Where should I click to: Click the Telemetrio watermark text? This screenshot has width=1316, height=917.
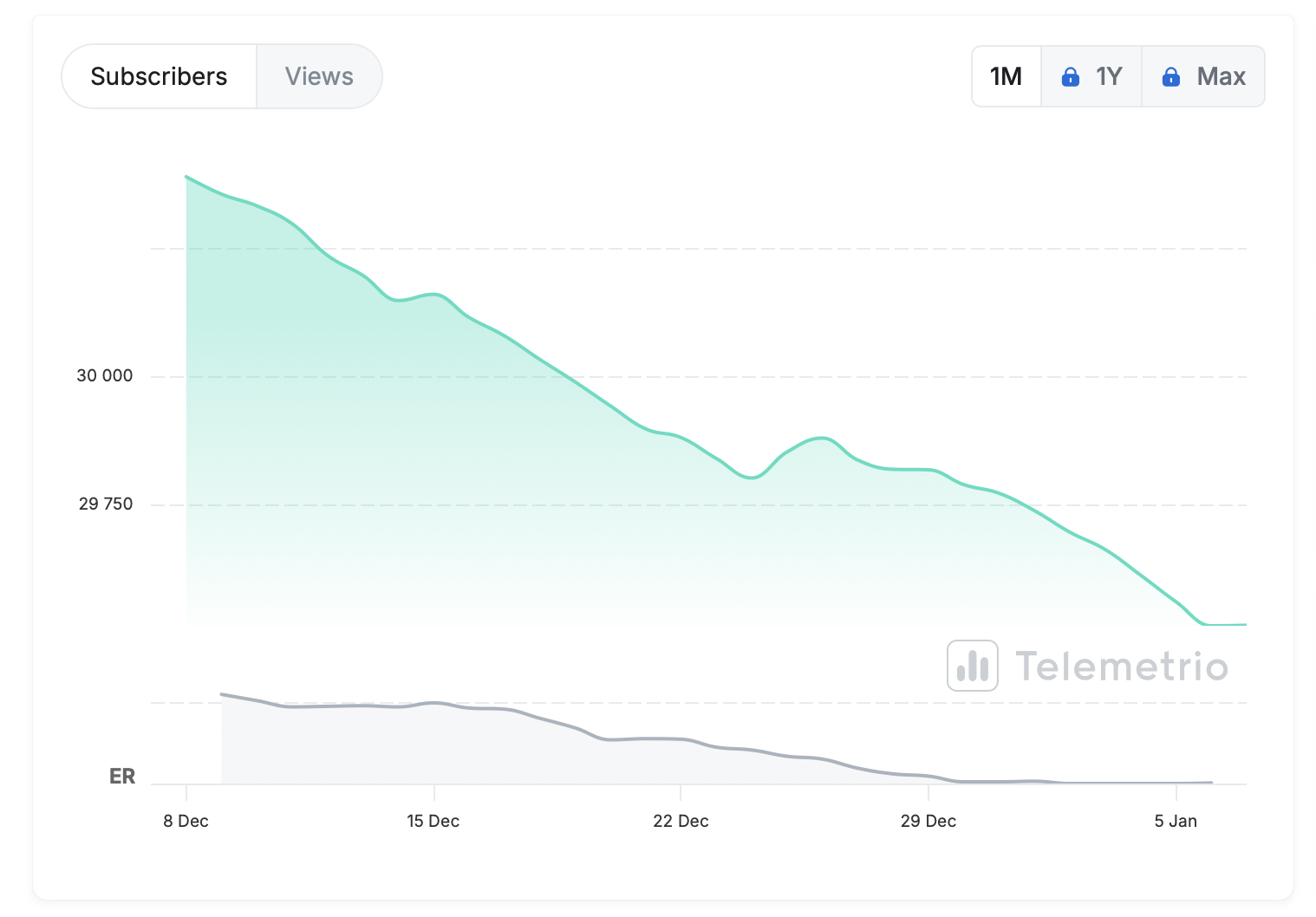(x=1122, y=667)
